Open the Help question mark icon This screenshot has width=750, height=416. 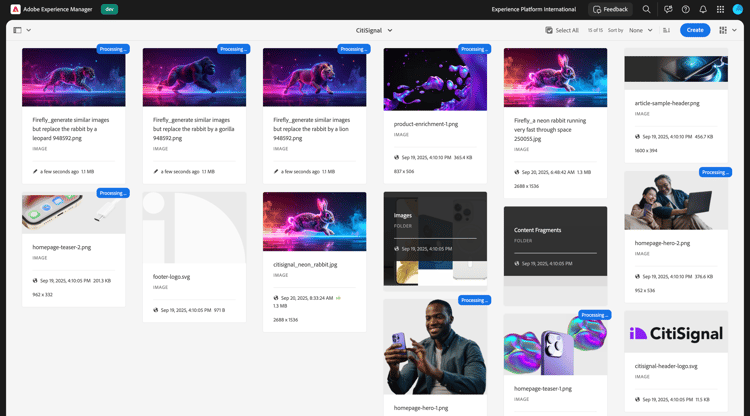click(x=685, y=9)
